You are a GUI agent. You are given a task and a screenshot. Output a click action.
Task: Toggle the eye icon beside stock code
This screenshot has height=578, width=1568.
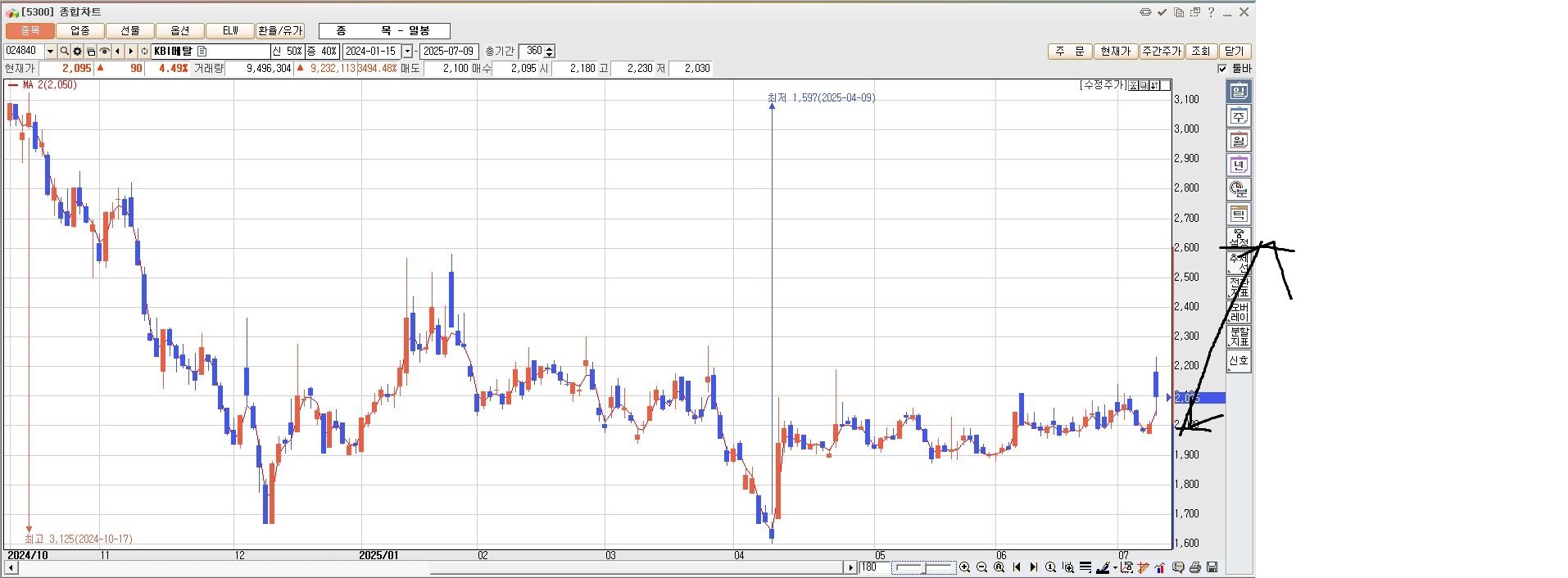click(104, 52)
